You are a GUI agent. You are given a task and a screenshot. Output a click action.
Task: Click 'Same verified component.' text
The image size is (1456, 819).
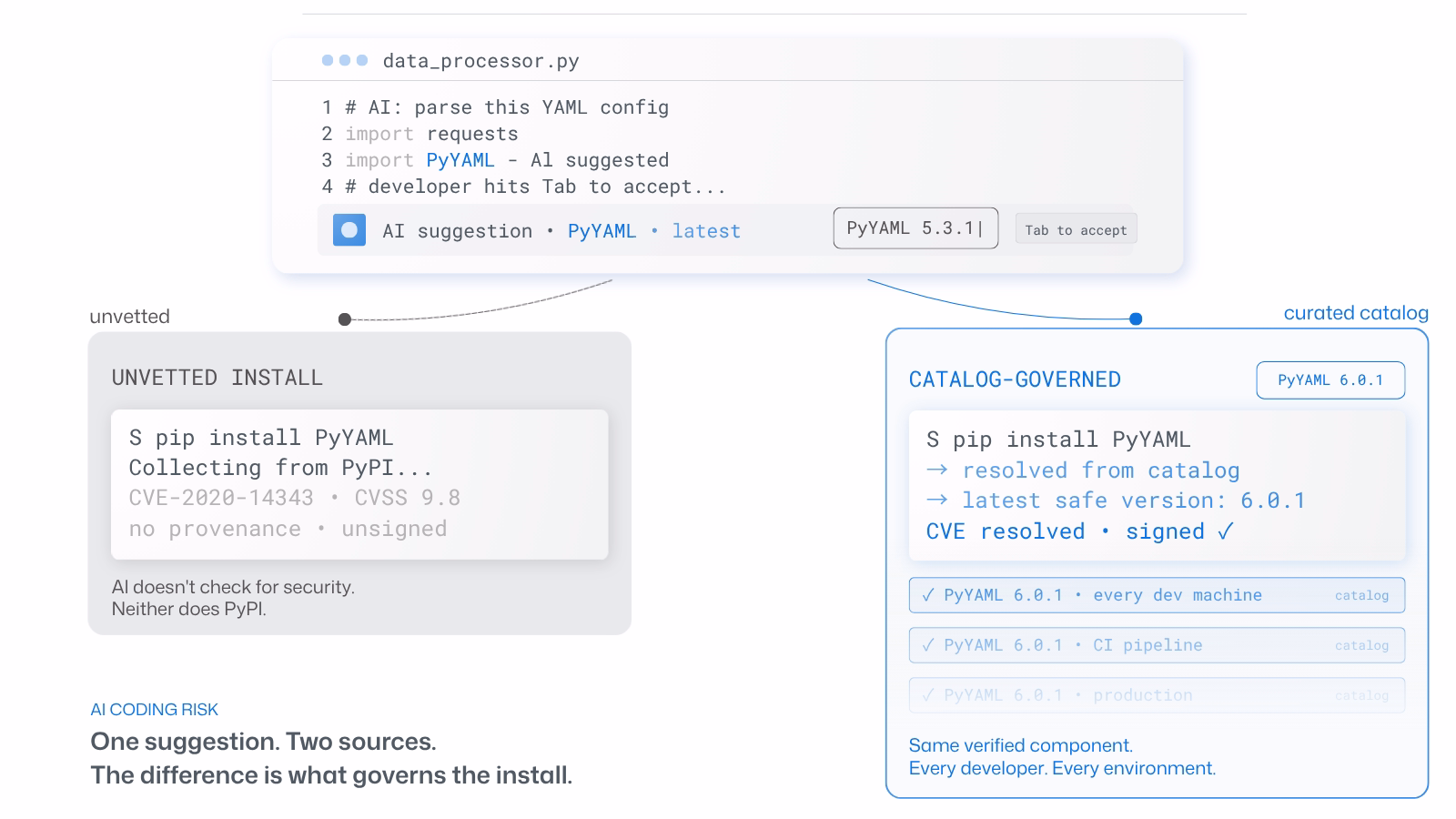click(x=1020, y=745)
